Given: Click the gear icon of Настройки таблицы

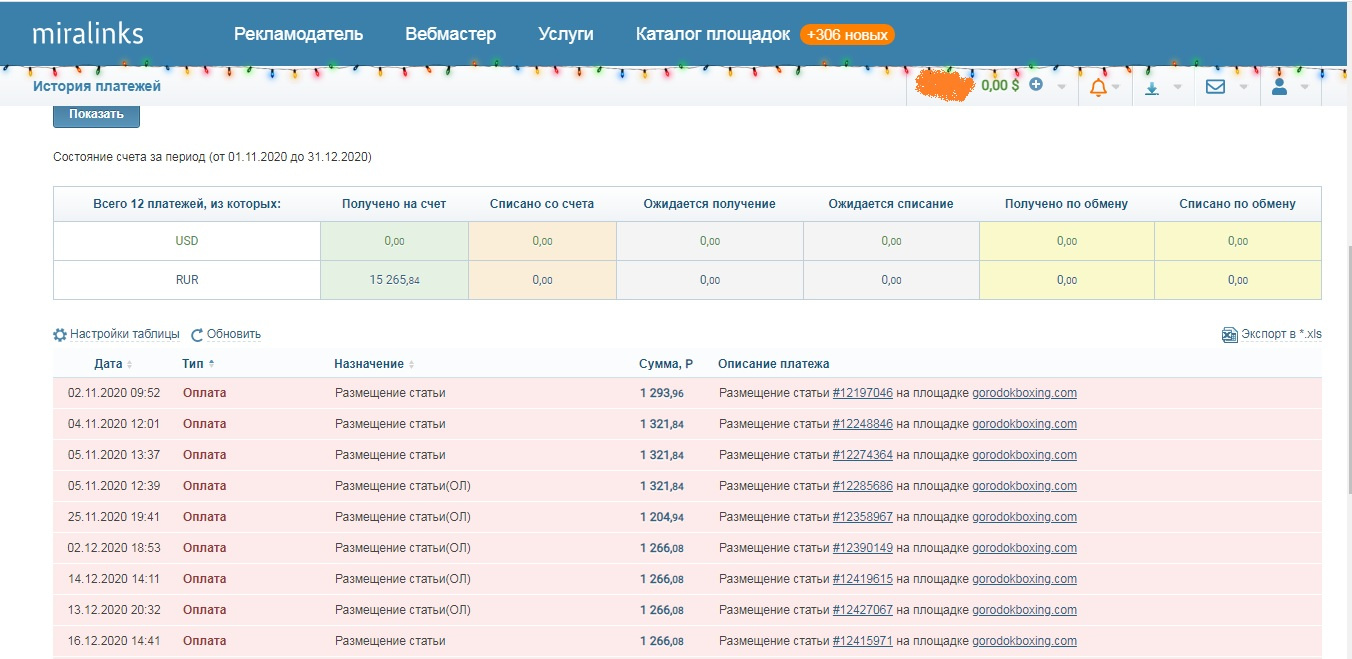Looking at the screenshot, I should [x=60, y=335].
